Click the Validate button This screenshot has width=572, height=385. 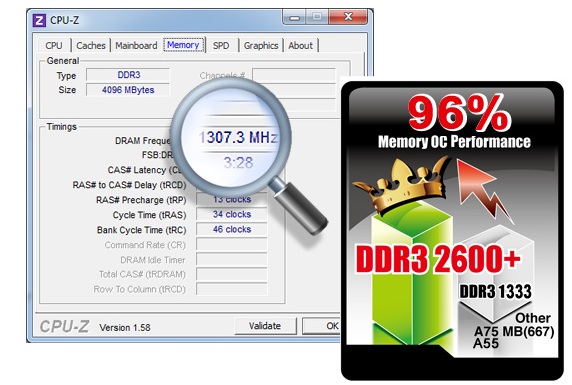pyautogui.click(x=265, y=326)
